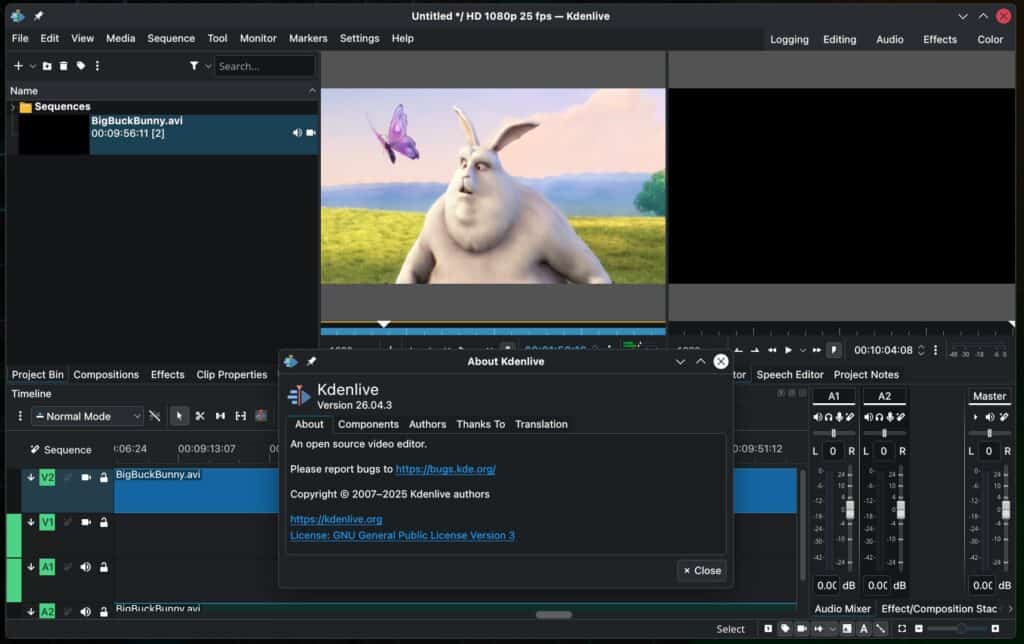Hide video on track V2 camera icon
Viewport: 1024px width, 644px height.
[x=86, y=477]
